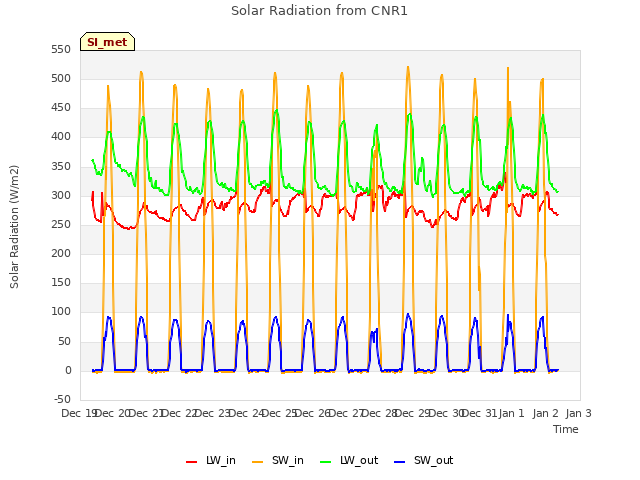Click the green LW_out legend swatch

pyautogui.click(x=326, y=461)
